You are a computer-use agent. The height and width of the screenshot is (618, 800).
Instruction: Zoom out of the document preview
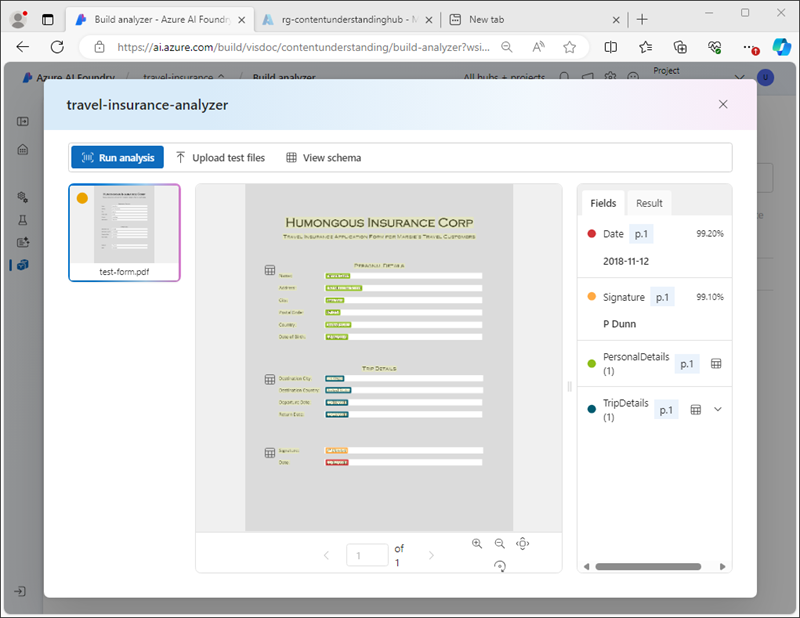click(x=499, y=543)
